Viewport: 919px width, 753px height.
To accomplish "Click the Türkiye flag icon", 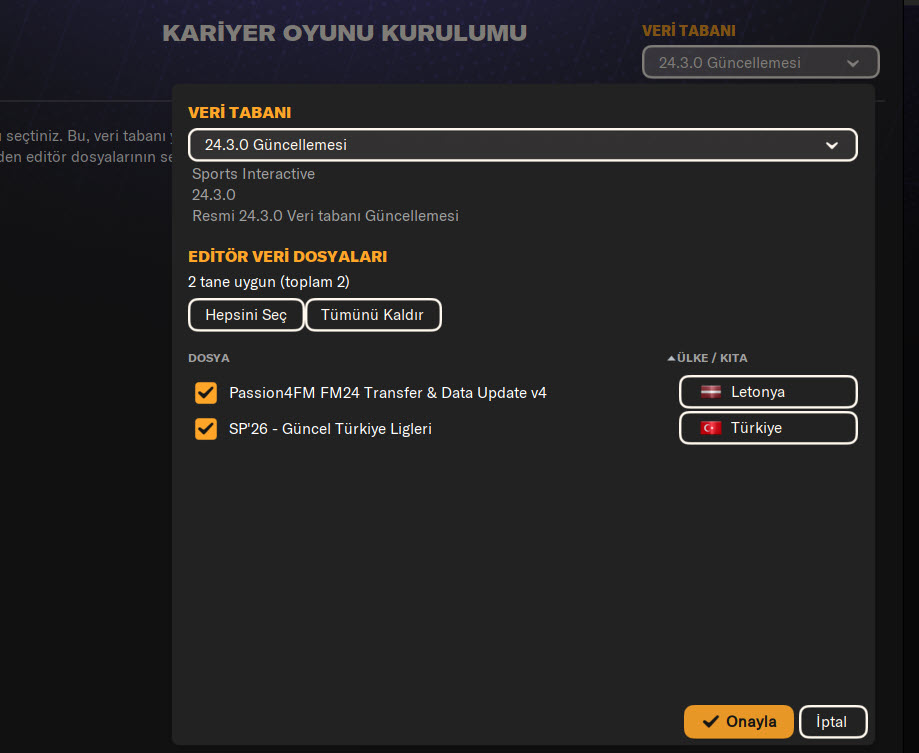I will [x=711, y=428].
